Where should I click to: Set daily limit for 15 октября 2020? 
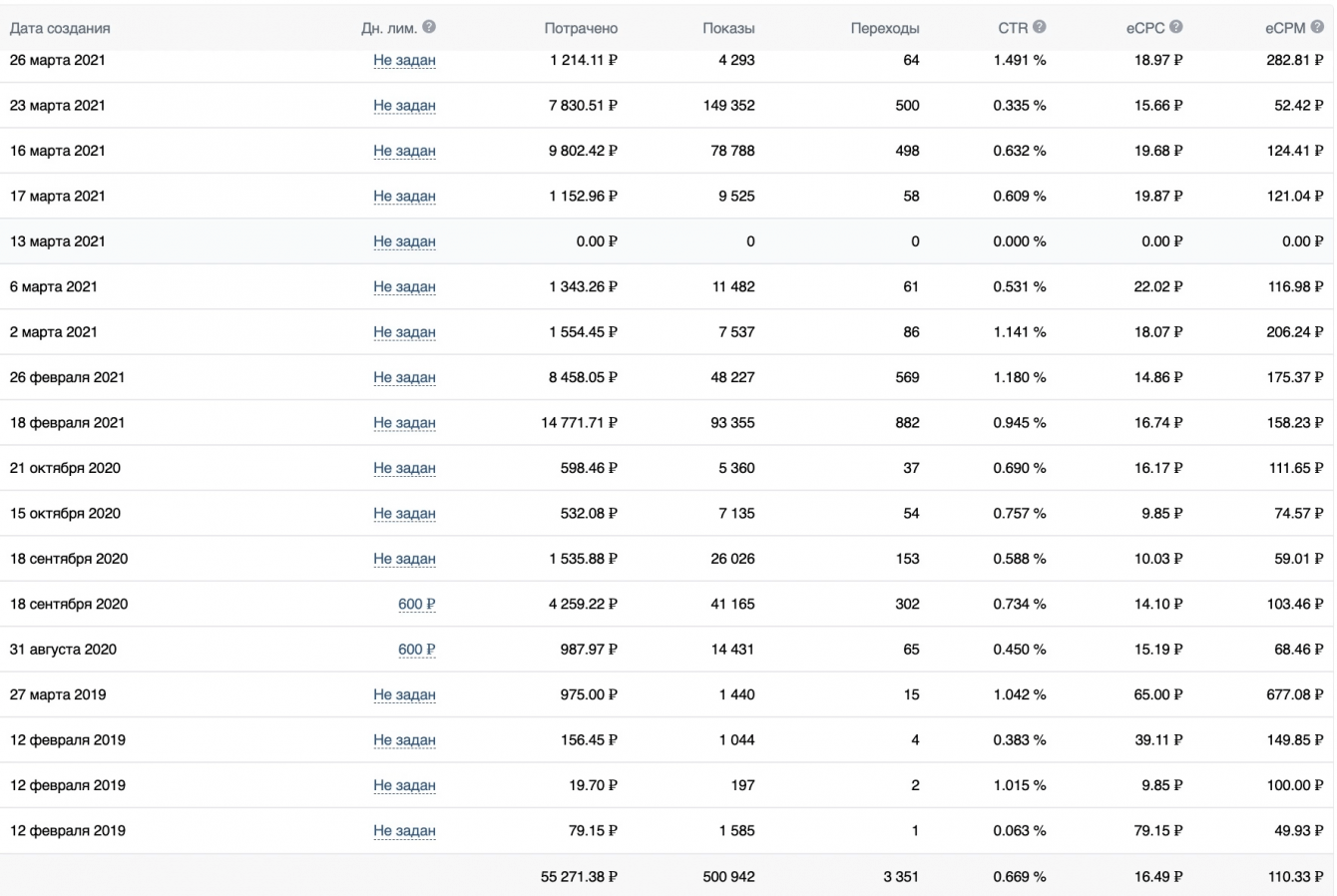click(404, 514)
